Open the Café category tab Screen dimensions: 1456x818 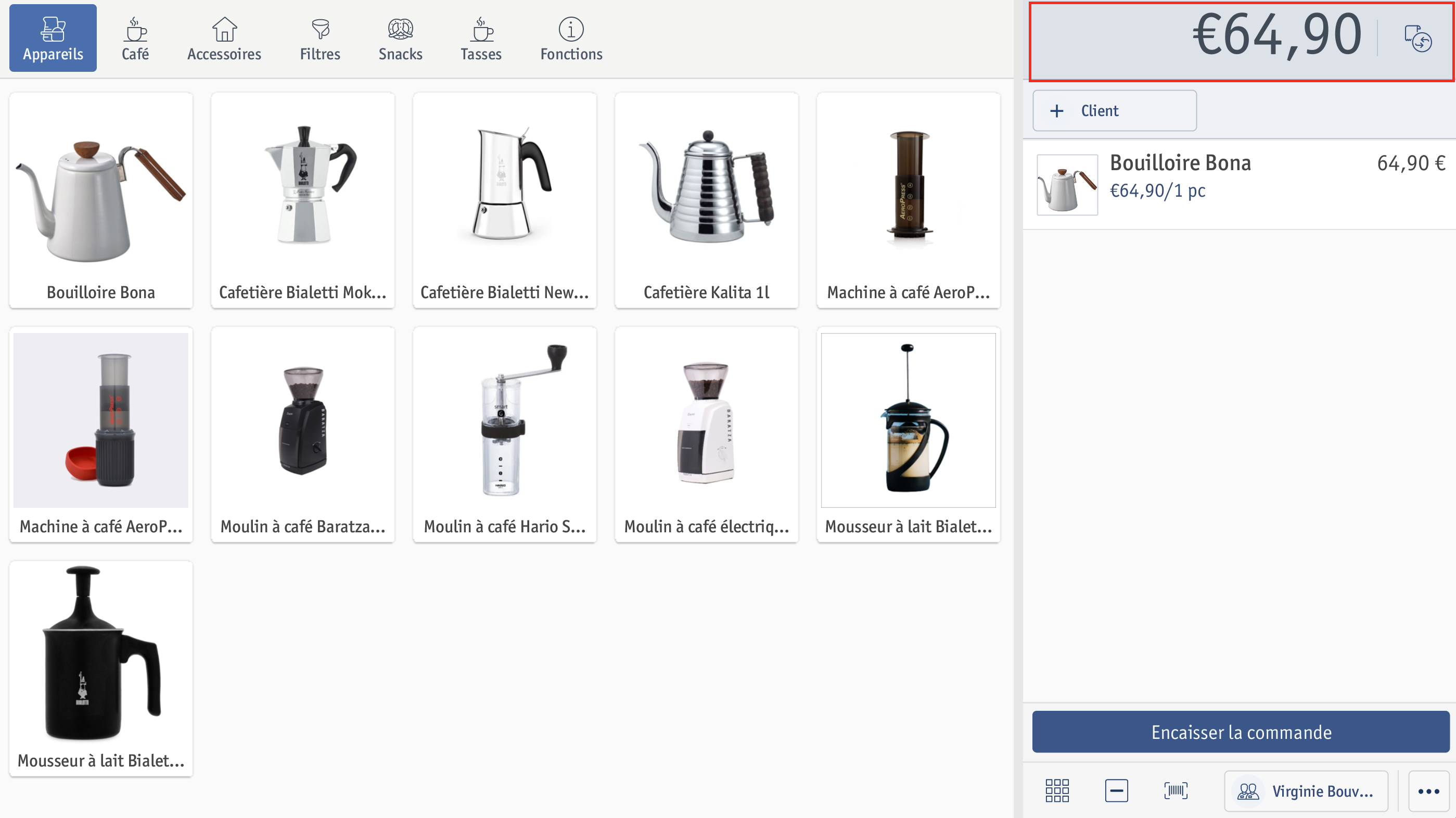click(x=135, y=38)
